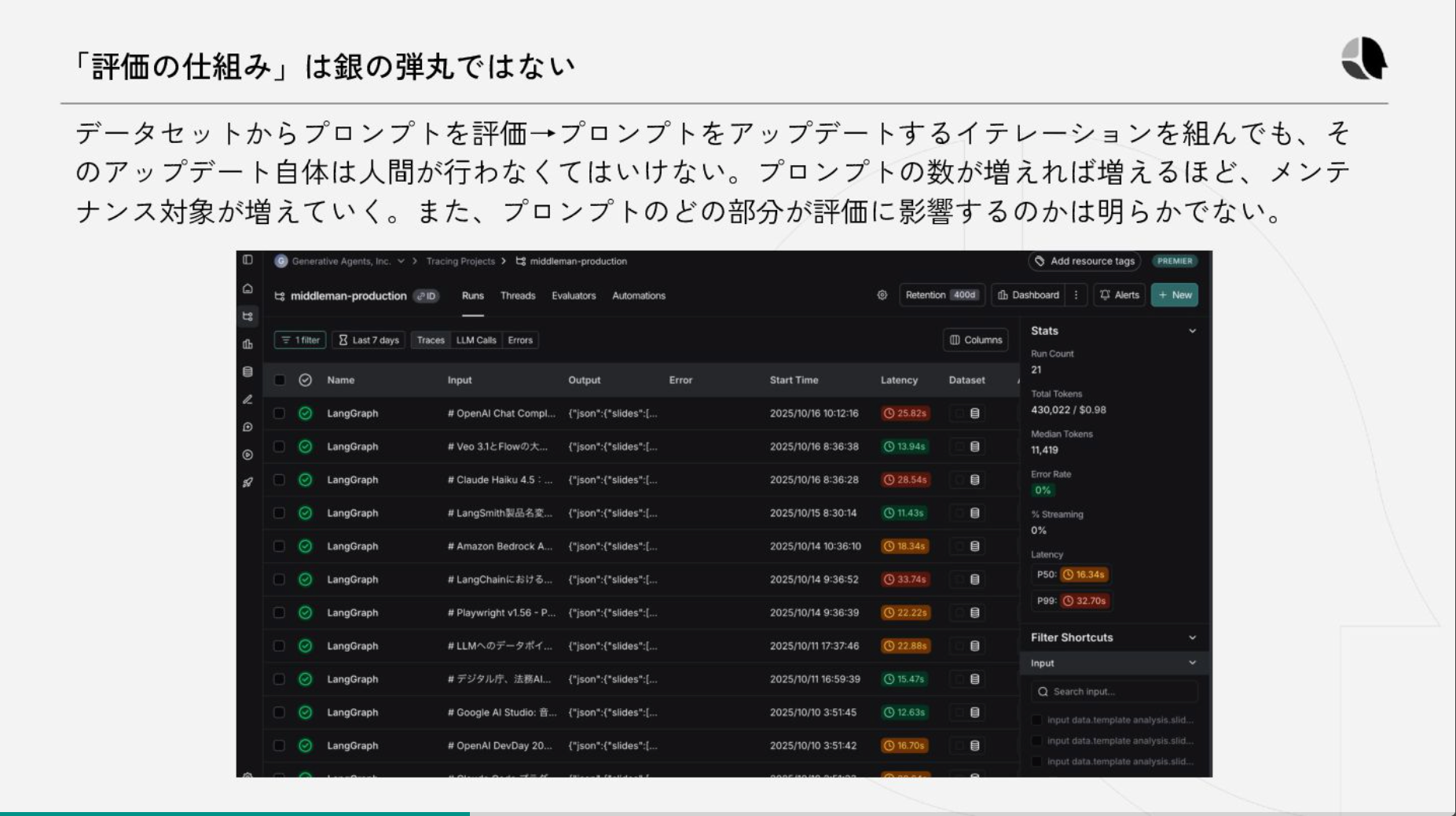Select the Traces view segment
This screenshot has height=816, width=1456.
click(x=431, y=340)
